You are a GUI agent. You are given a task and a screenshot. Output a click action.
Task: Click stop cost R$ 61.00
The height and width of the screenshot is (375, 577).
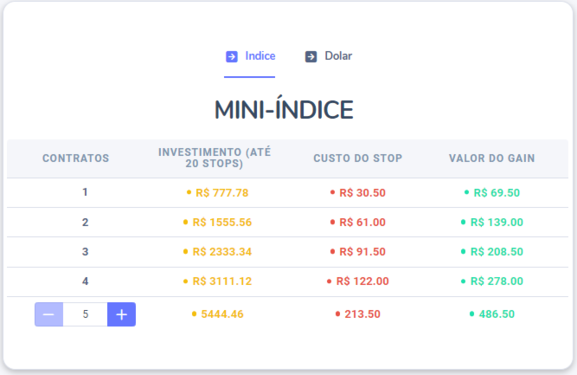(362, 222)
